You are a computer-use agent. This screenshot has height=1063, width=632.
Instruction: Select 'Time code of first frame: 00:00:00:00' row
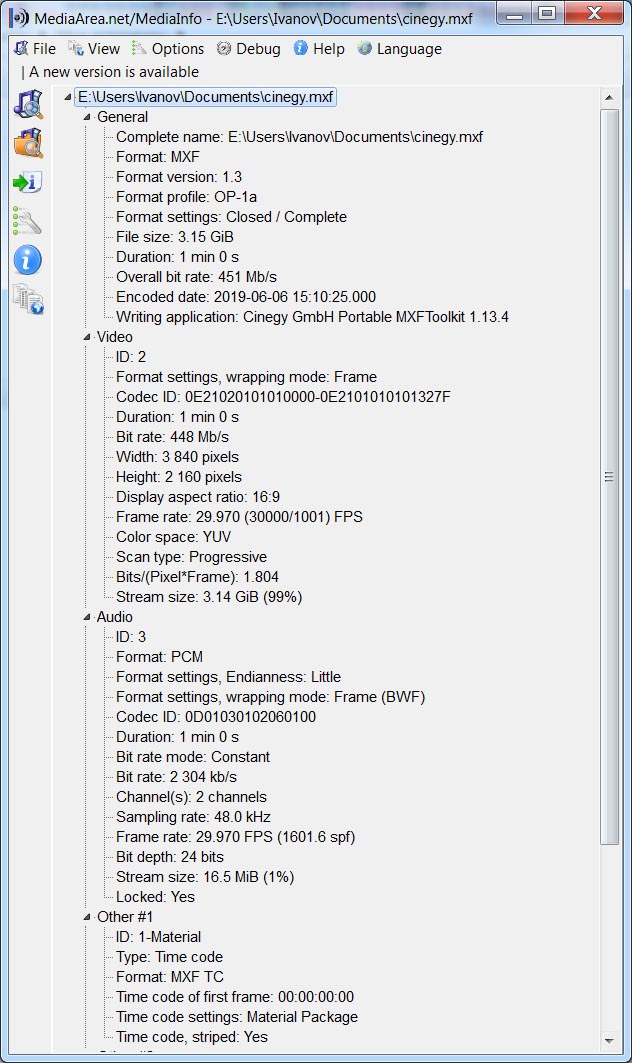(x=235, y=997)
